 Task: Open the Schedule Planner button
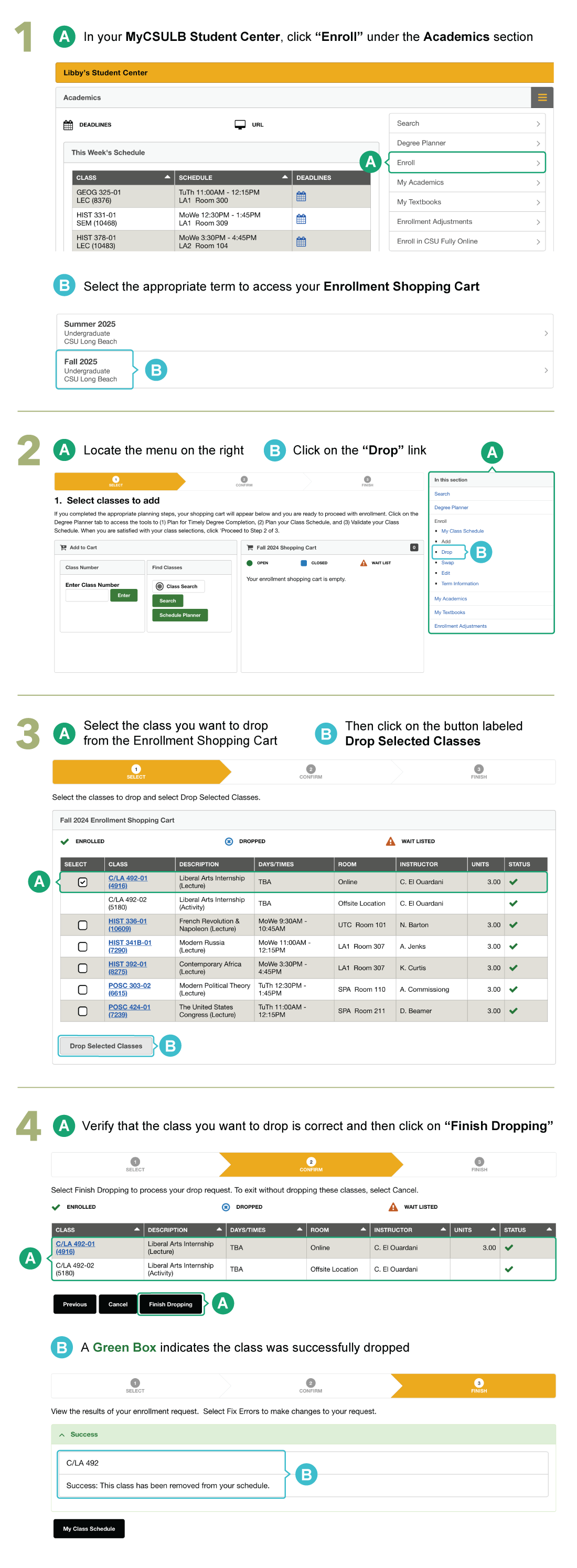179,615
